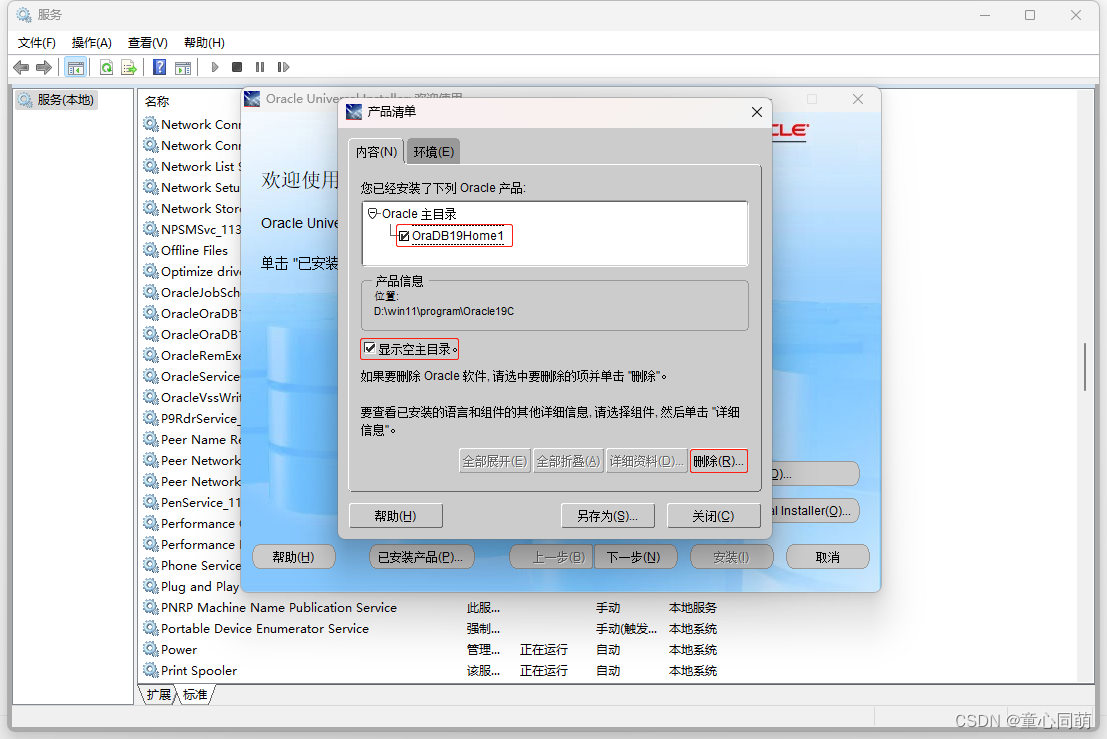Click the 关闭(C) button
This screenshot has height=739, width=1107.
tap(713, 516)
